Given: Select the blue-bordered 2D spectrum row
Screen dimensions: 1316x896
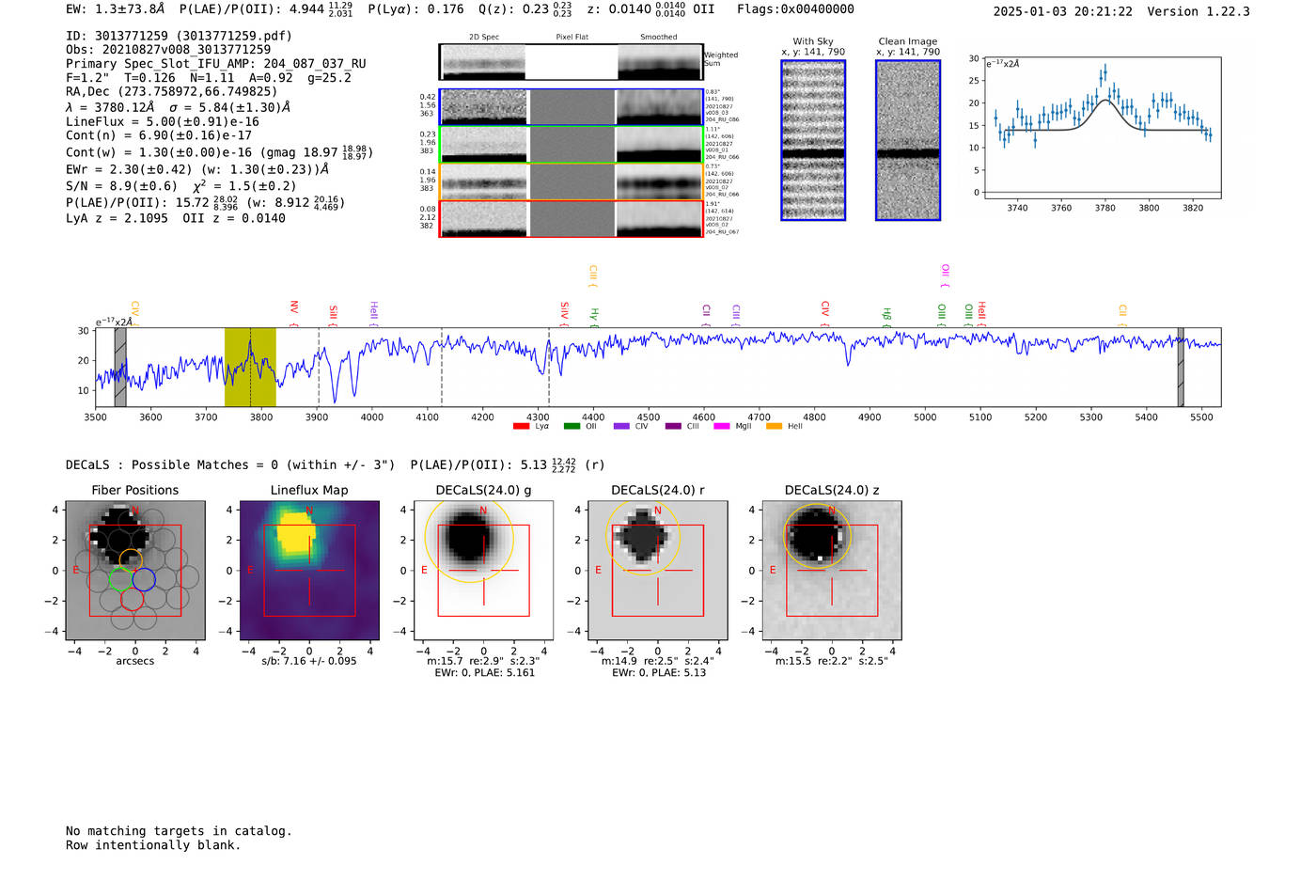Looking at the screenshot, I should [572, 107].
